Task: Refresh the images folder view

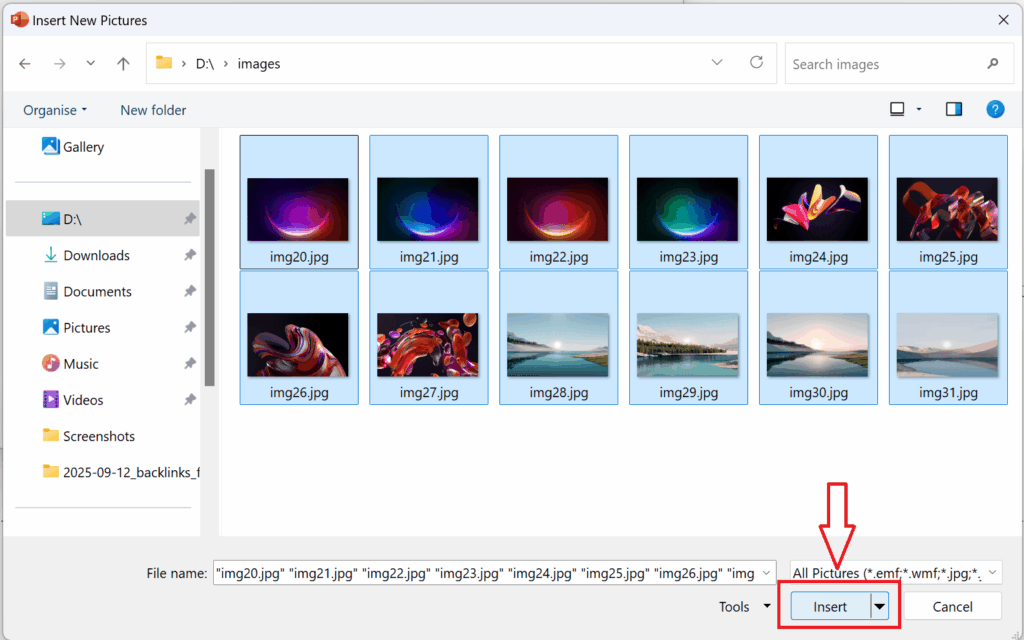Action: pos(757,63)
